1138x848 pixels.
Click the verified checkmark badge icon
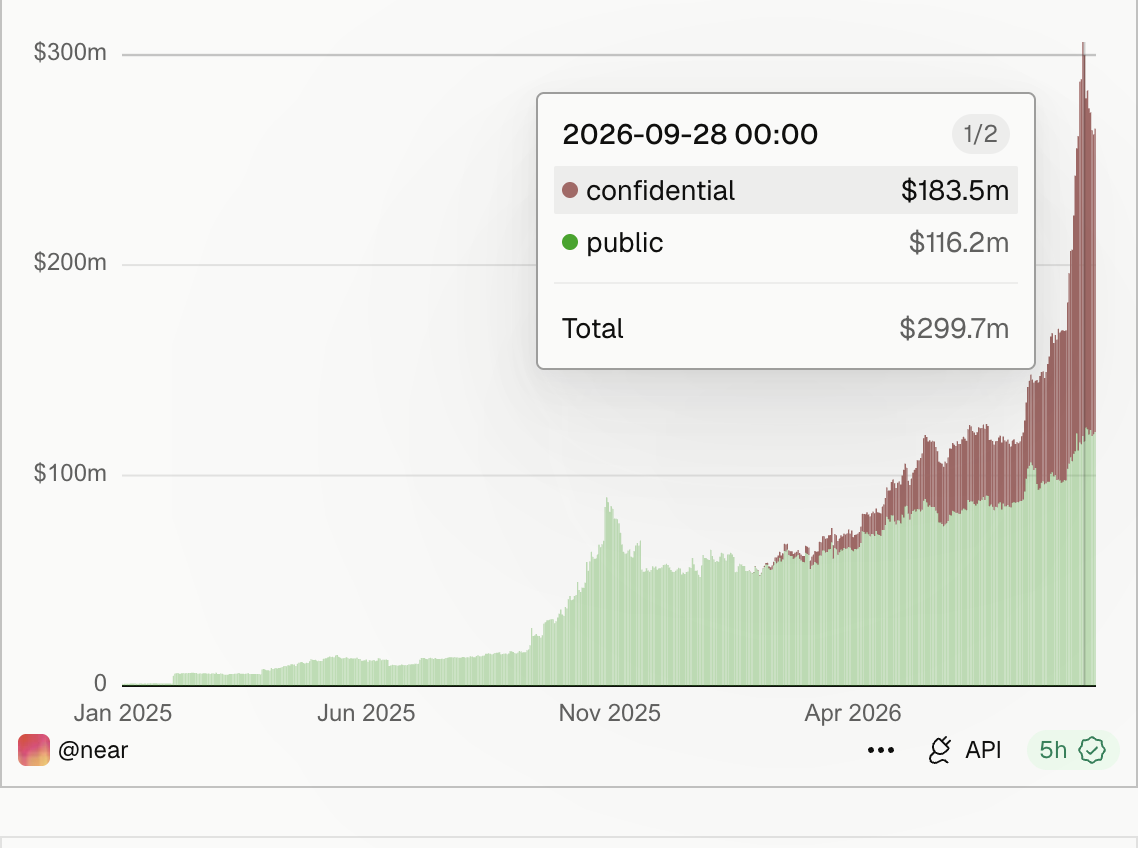point(1092,750)
